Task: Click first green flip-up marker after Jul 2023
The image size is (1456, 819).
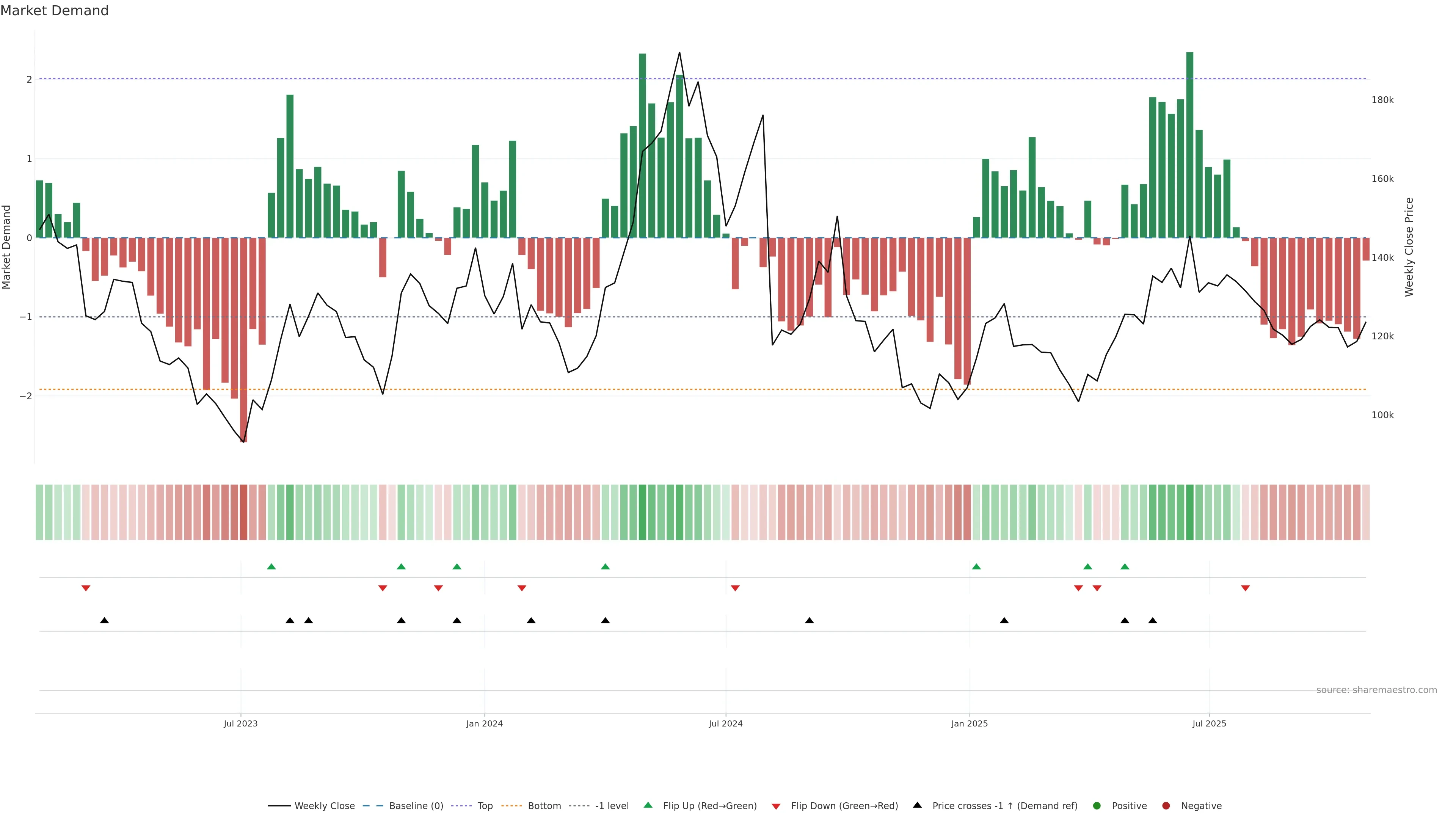Action: (x=271, y=566)
